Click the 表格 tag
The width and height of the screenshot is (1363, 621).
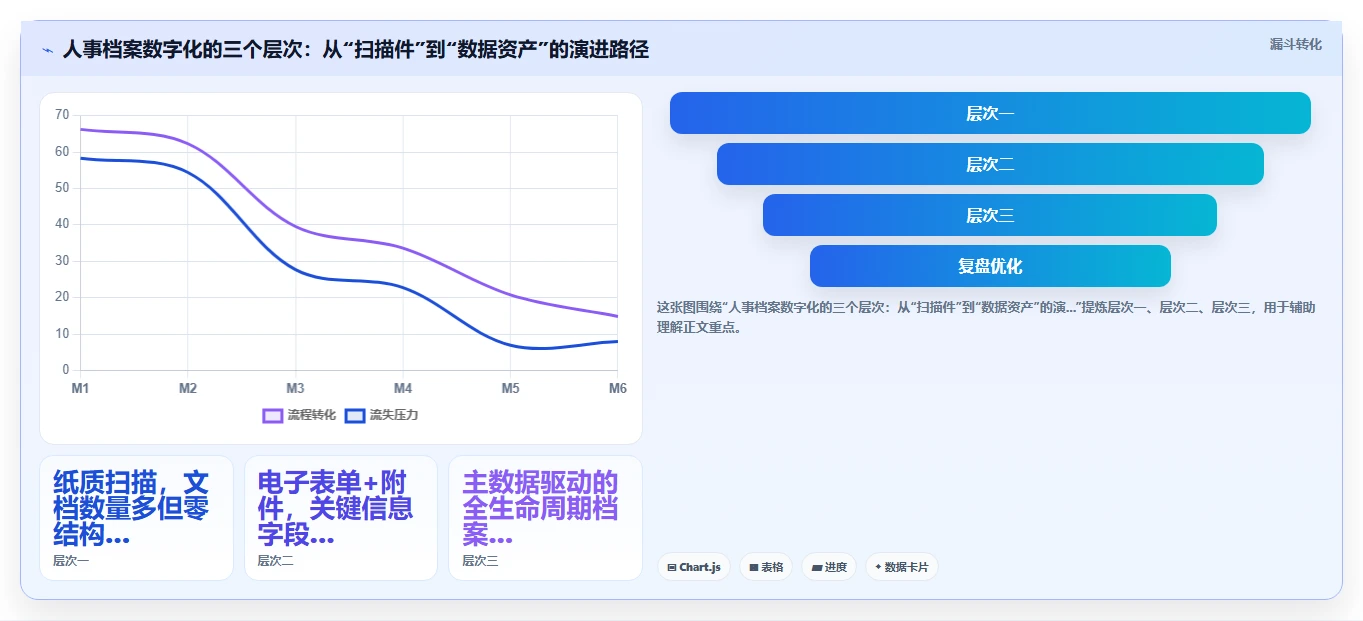[x=766, y=567]
